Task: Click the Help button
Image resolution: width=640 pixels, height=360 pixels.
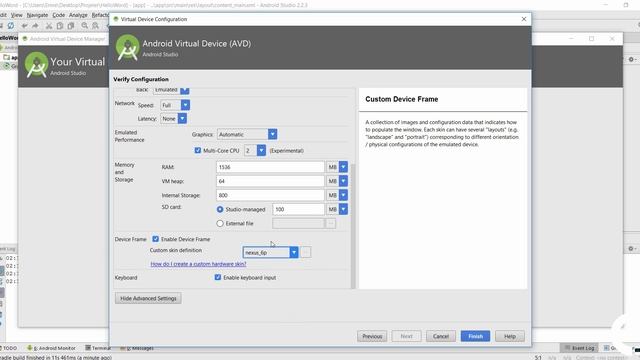Action: tap(510, 336)
